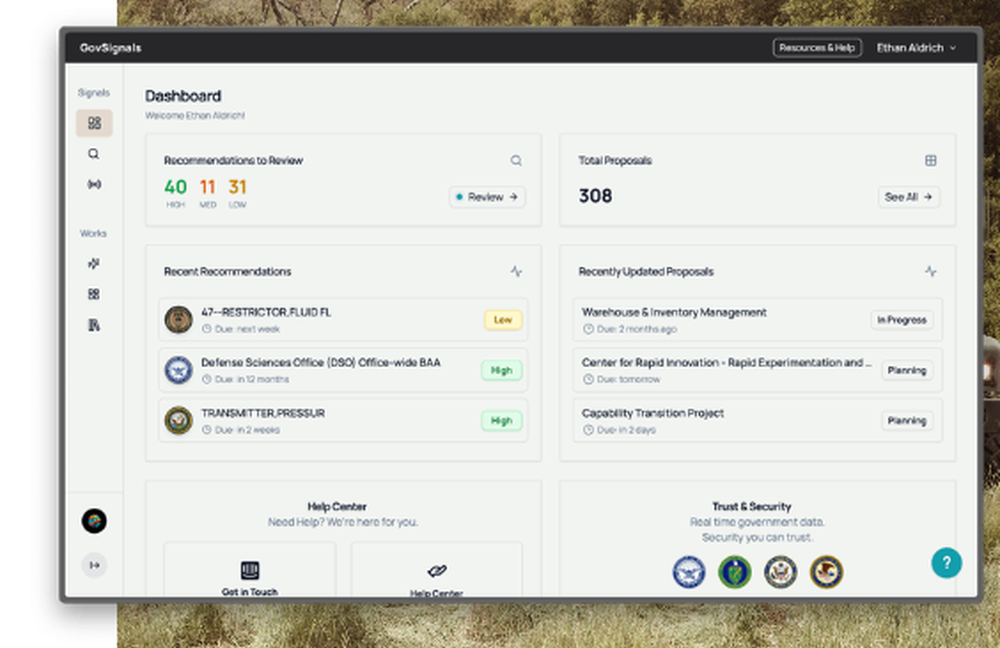Image resolution: width=1000 pixels, height=648 pixels.
Task: Open Warehouse & Inventory Management proposal
Action: pos(758,320)
